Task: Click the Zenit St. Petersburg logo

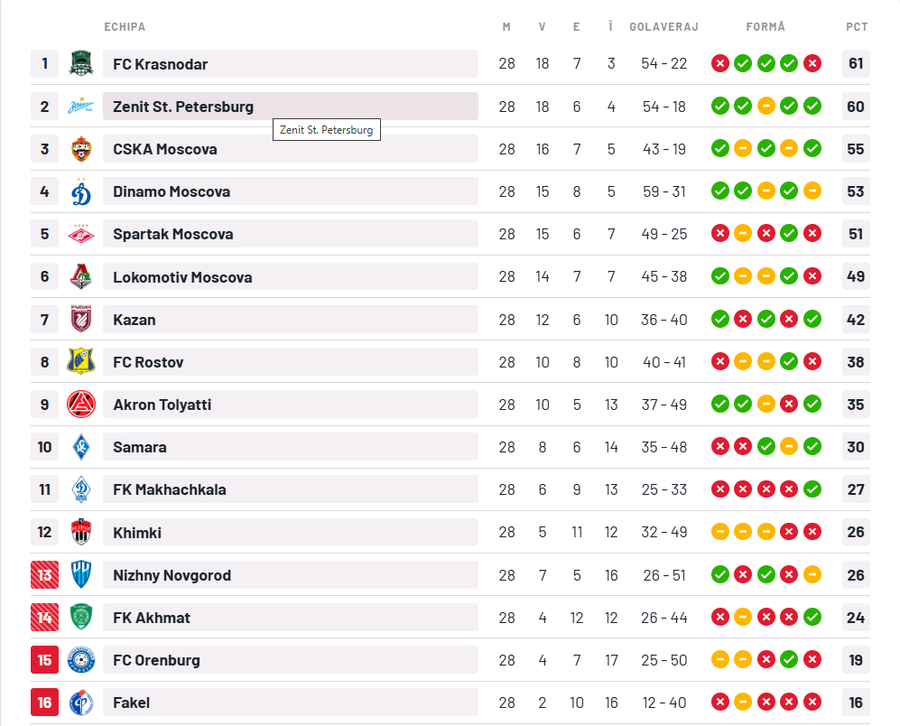Action: click(x=81, y=106)
